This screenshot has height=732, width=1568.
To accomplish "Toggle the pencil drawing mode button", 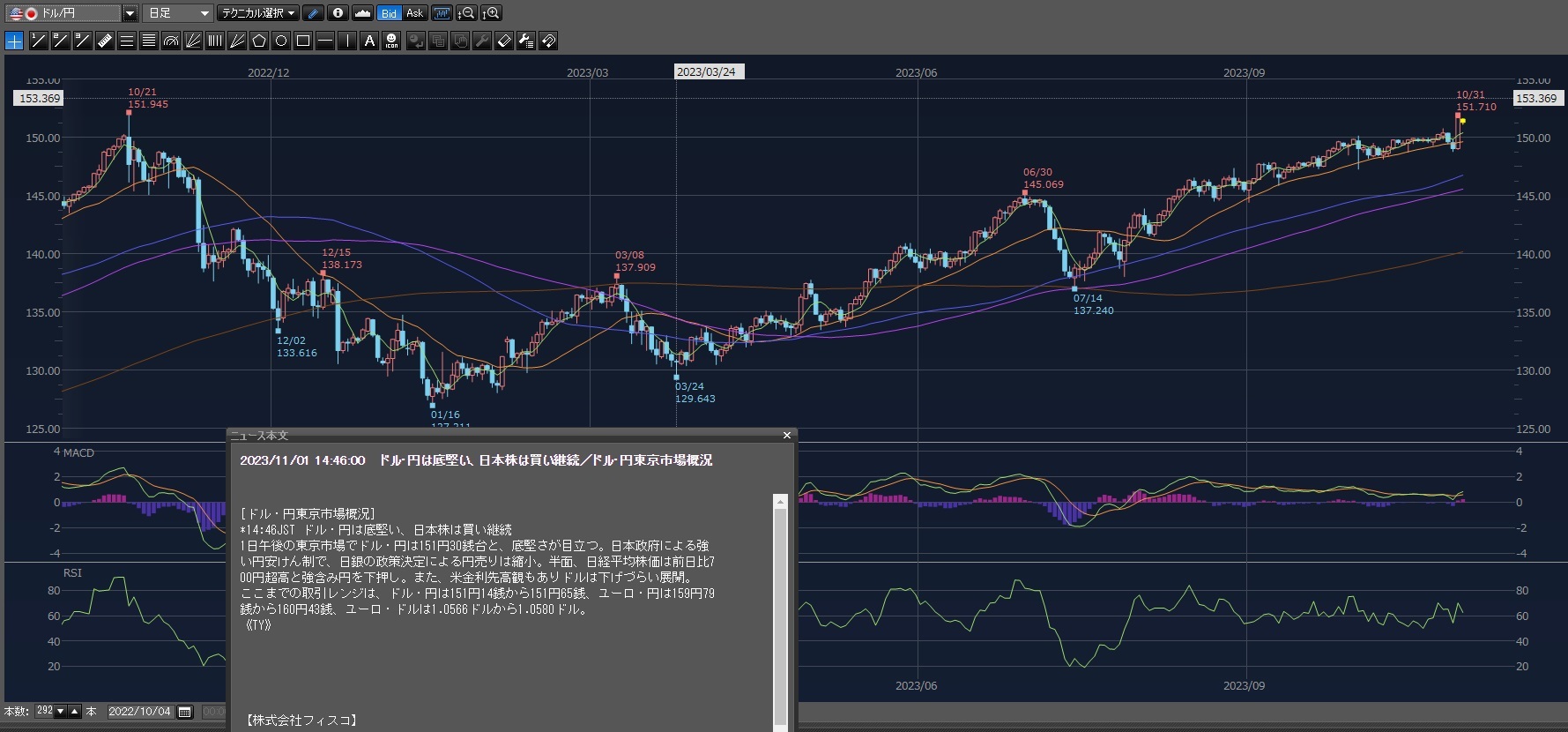I will (313, 13).
